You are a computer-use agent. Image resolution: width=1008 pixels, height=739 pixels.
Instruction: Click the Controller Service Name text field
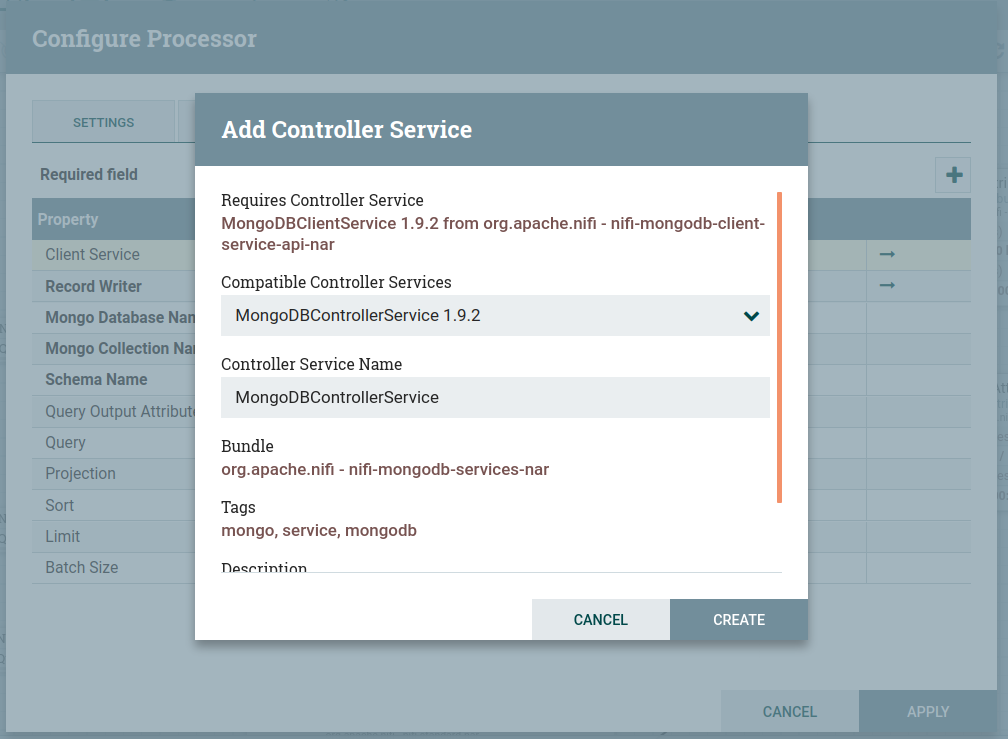[494, 397]
